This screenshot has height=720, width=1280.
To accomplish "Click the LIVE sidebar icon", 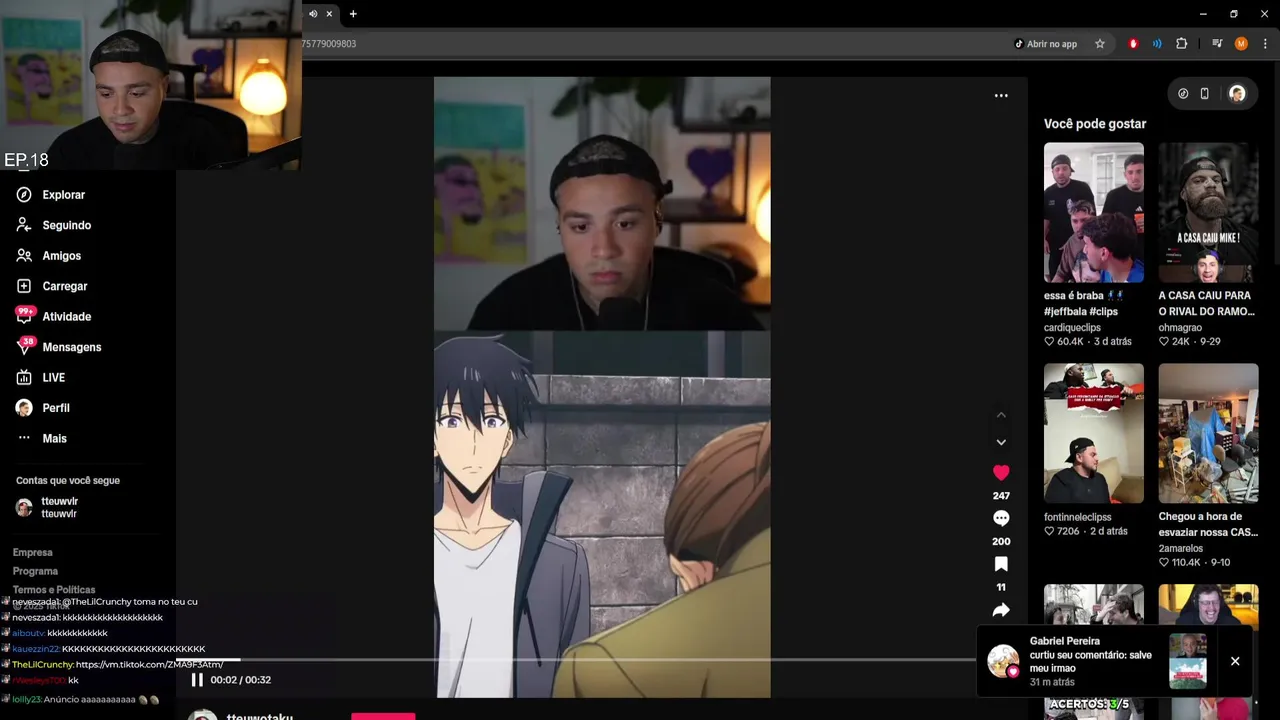I will click(24, 378).
